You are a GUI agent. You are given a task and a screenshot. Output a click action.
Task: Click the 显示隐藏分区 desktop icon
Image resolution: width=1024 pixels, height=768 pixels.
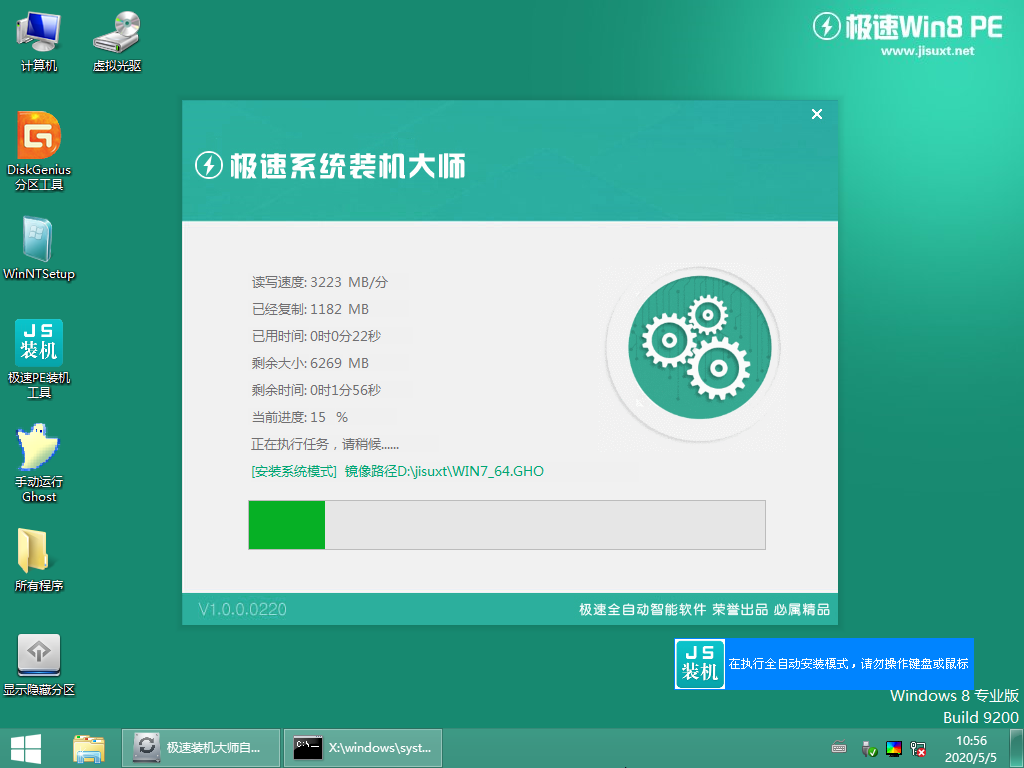[x=39, y=665]
